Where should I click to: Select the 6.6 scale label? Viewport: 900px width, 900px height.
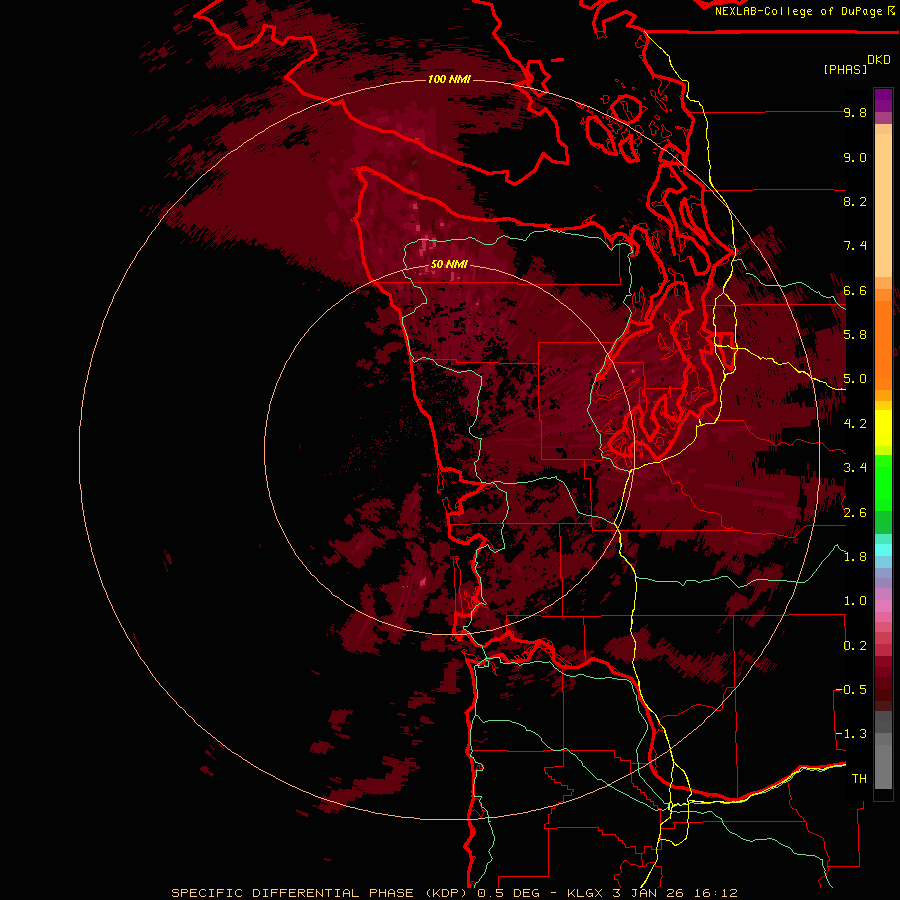[855, 290]
